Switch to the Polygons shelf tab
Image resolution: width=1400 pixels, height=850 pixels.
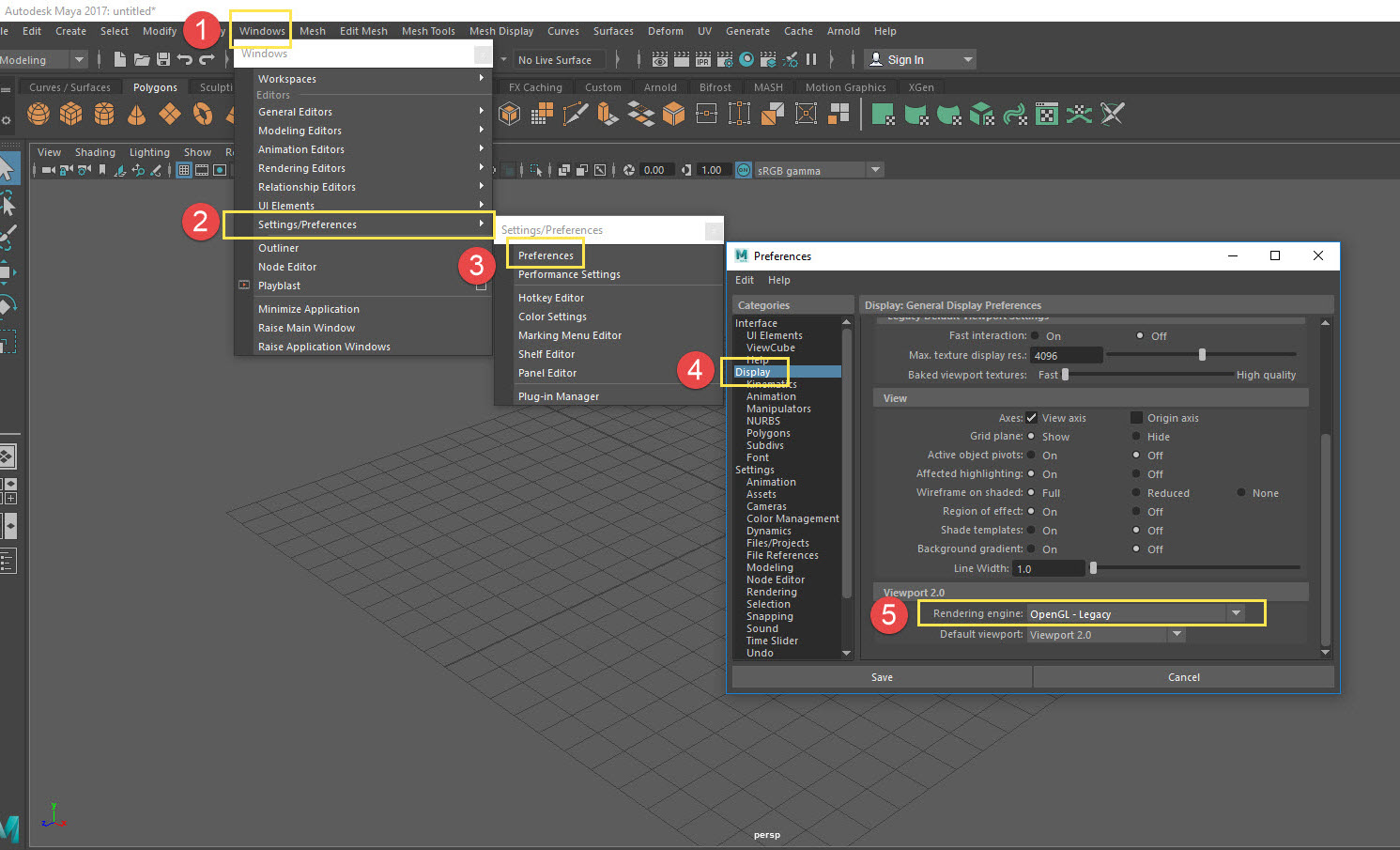(155, 86)
